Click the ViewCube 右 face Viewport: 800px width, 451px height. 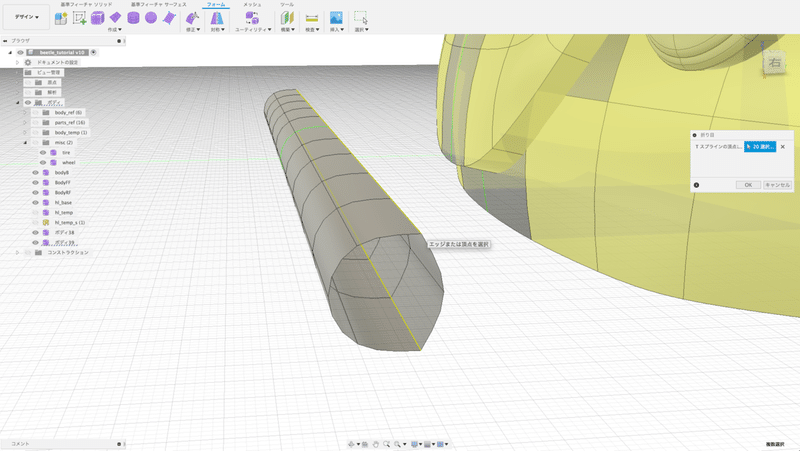774,63
